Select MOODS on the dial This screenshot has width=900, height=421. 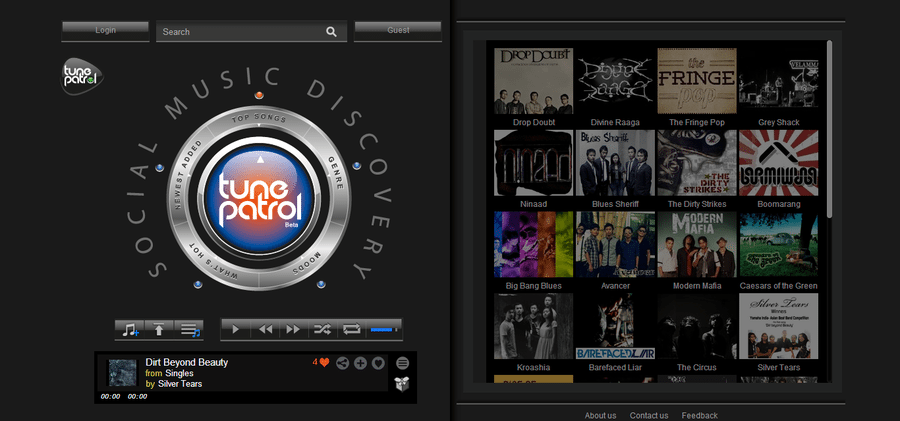click(307, 262)
